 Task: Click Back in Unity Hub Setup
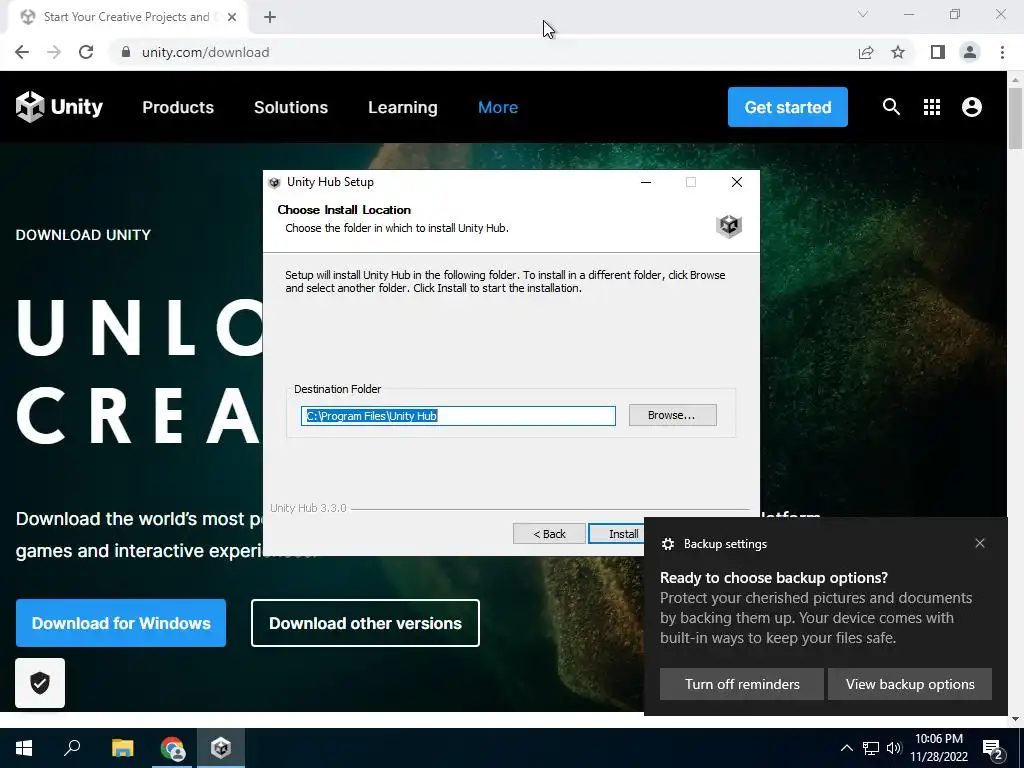point(549,534)
